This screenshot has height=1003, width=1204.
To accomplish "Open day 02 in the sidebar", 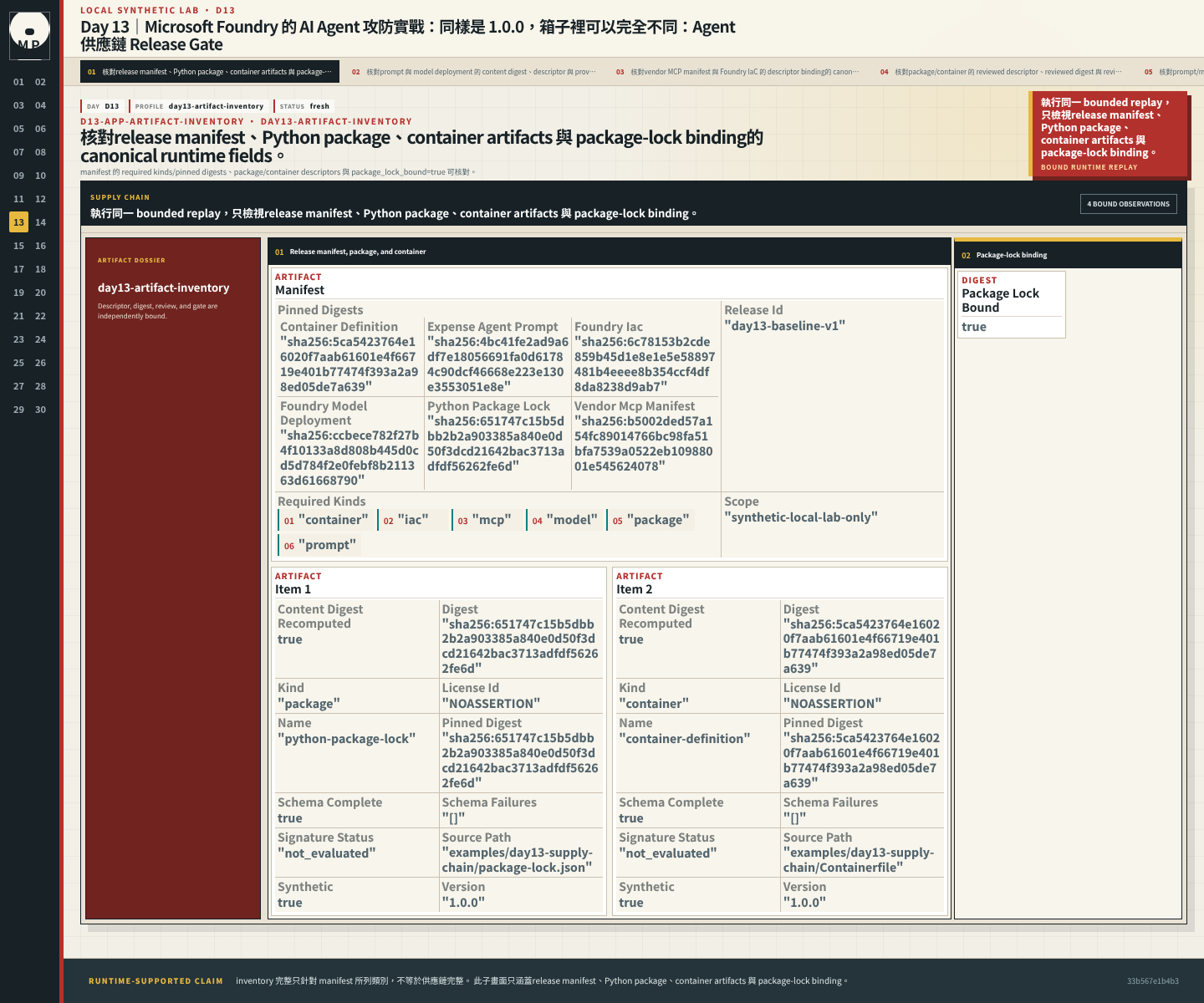I will pyautogui.click(x=40, y=82).
